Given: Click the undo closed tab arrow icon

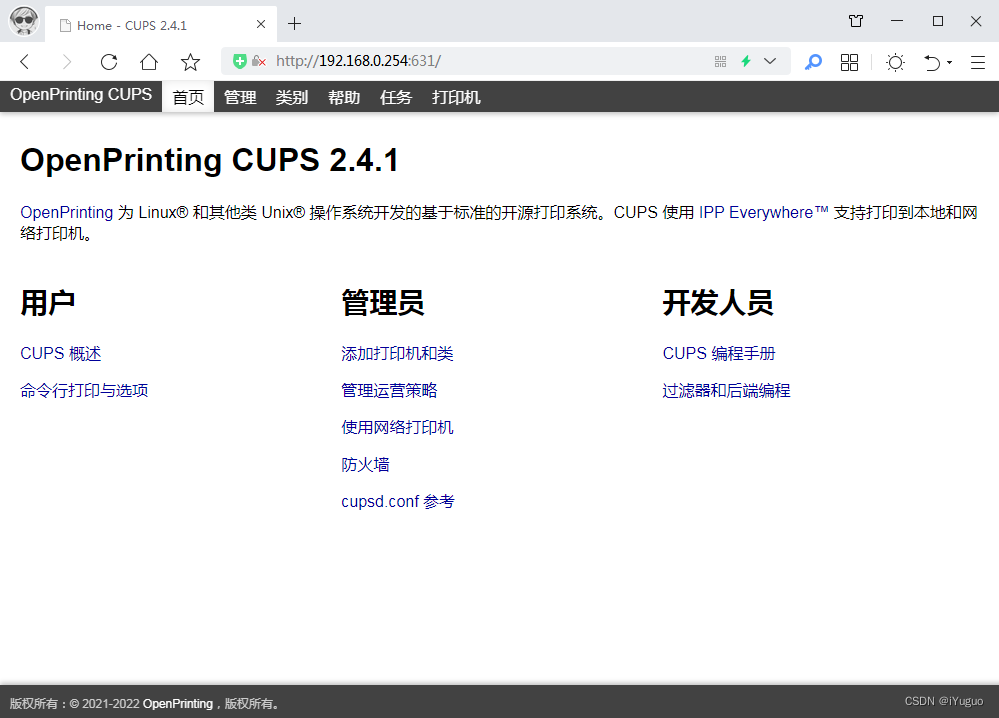Looking at the screenshot, I should coord(931,62).
